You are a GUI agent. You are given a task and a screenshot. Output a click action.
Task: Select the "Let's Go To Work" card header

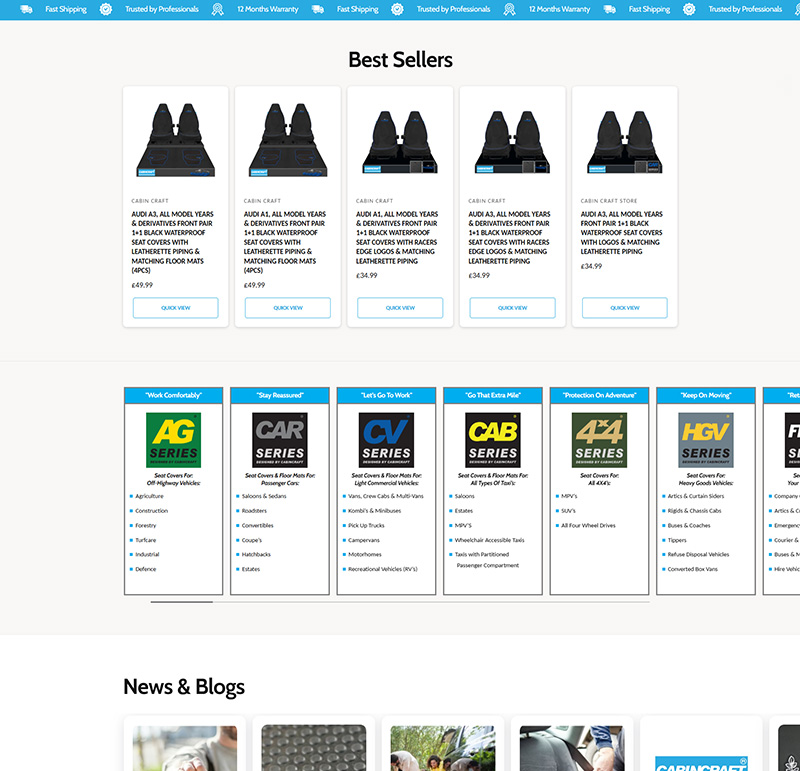[386, 395]
